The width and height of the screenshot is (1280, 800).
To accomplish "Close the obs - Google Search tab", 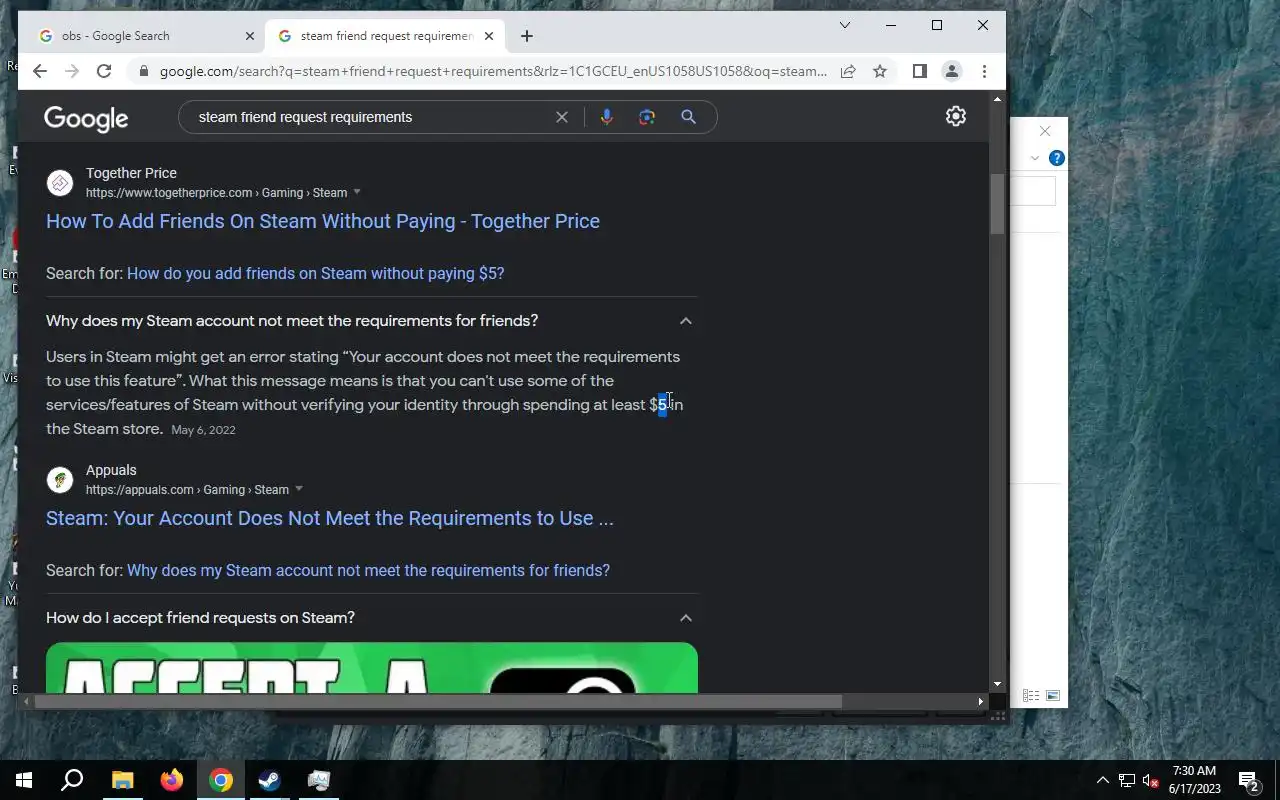I will (250, 36).
